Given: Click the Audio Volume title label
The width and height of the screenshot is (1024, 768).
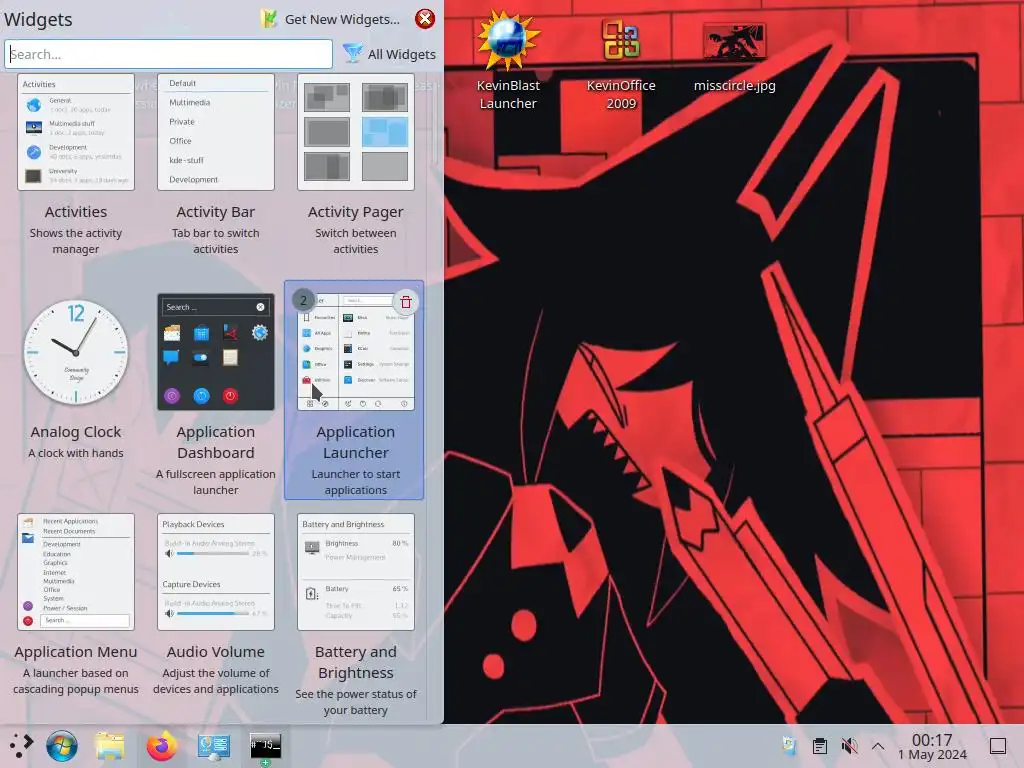Looking at the screenshot, I should tap(216, 652).
